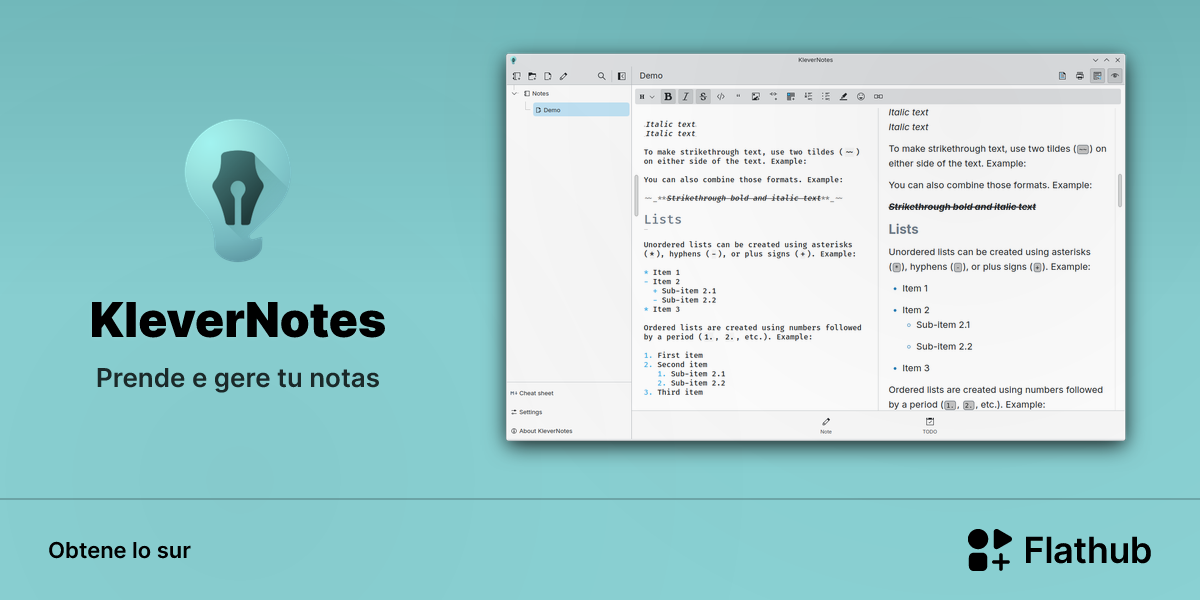Rename selected note with pencil icon
This screenshot has height=600, width=1200.
(x=563, y=76)
